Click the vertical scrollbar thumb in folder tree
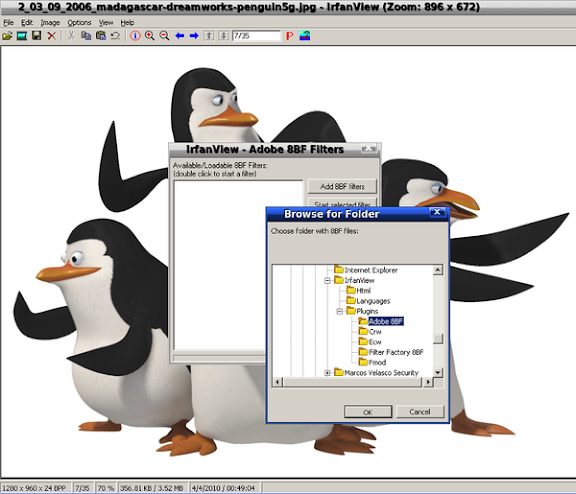Screen dimensions: 576x494 click(x=438, y=338)
